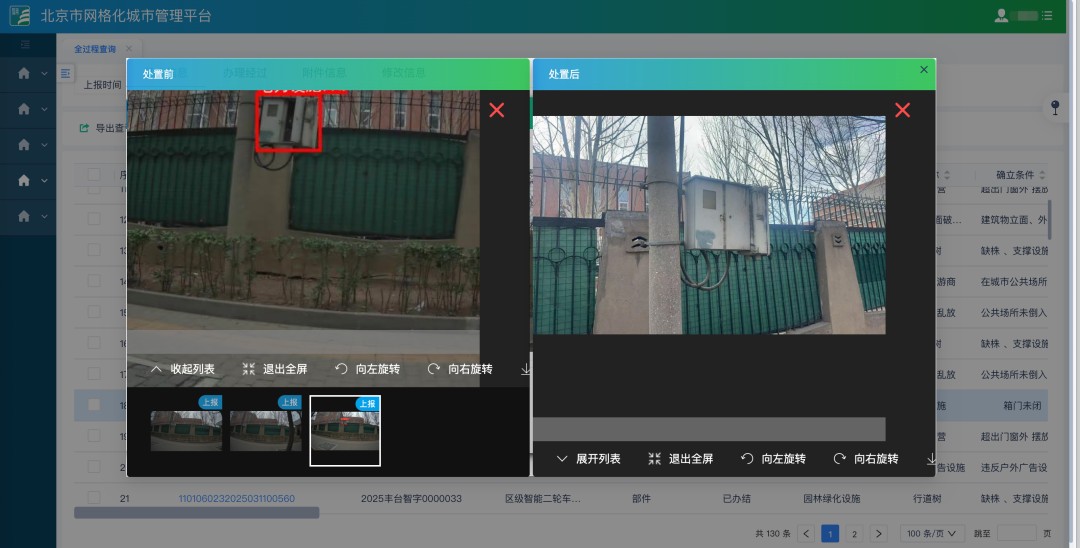Click the red X in the 处置后 image panel
Viewport: 1080px width, 548px height.
pos(902,110)
